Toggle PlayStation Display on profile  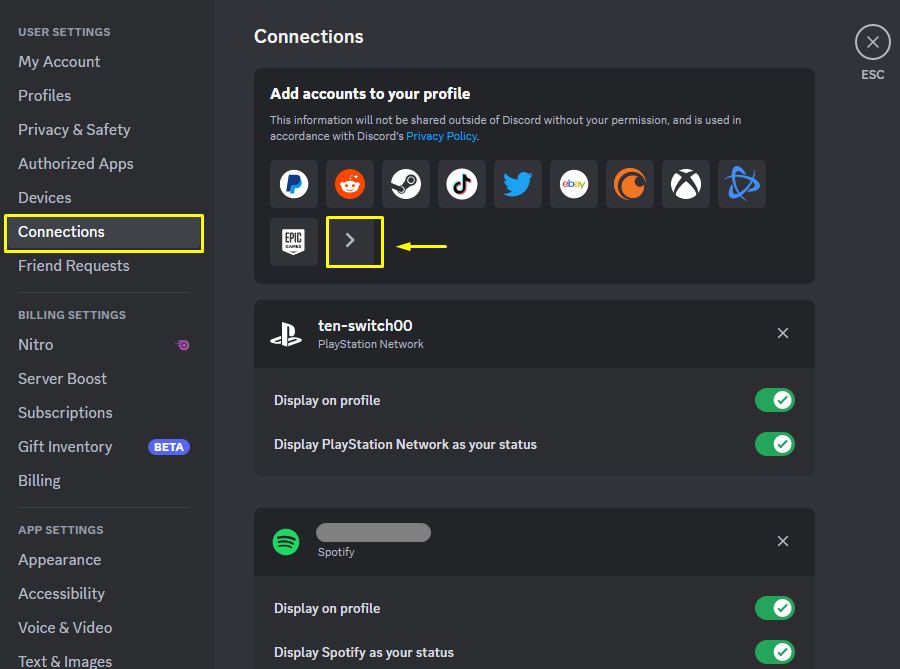tap(774, 400)
